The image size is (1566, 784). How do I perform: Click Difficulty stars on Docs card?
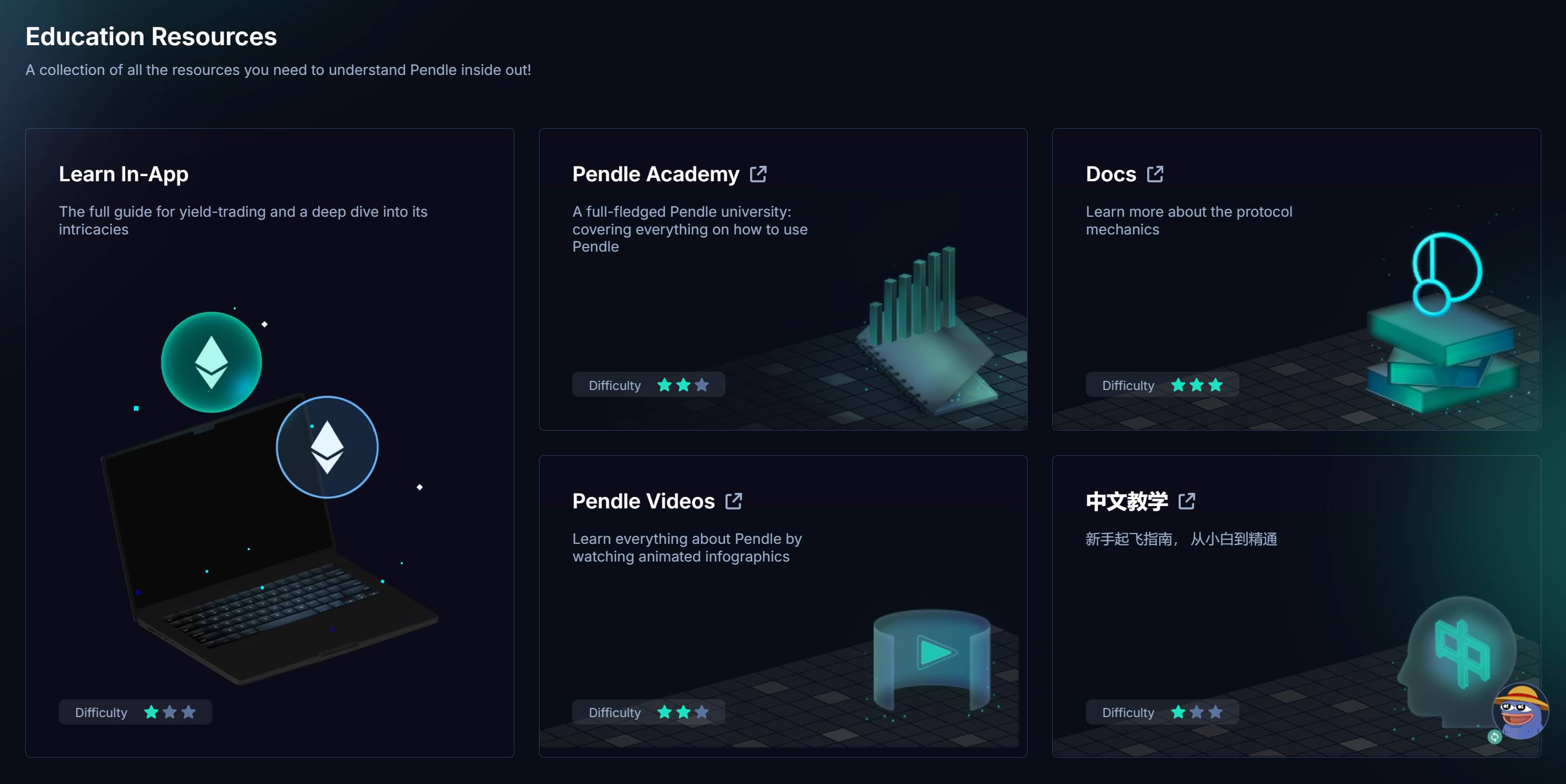1196,385
